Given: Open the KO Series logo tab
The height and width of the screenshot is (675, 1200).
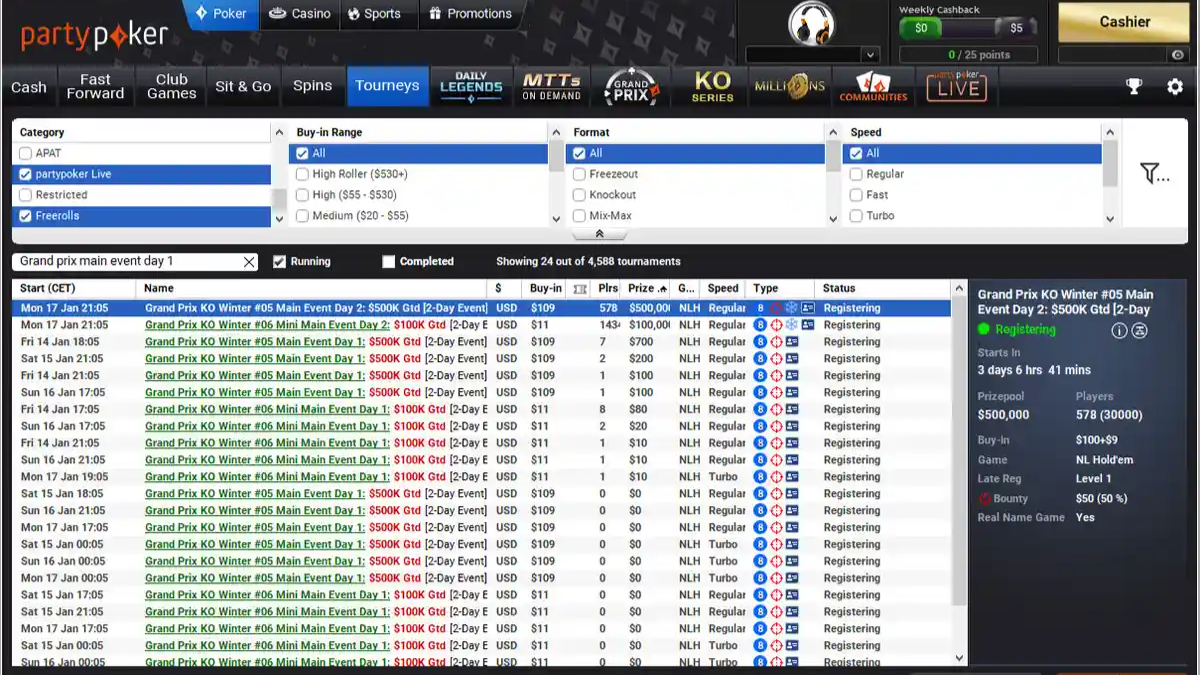Looking at the screenshot, I should (712, 87).
